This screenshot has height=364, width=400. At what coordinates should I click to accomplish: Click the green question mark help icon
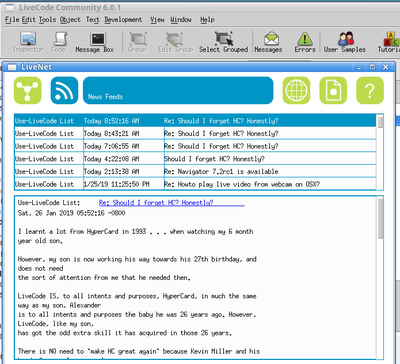[x=370, y=90]
